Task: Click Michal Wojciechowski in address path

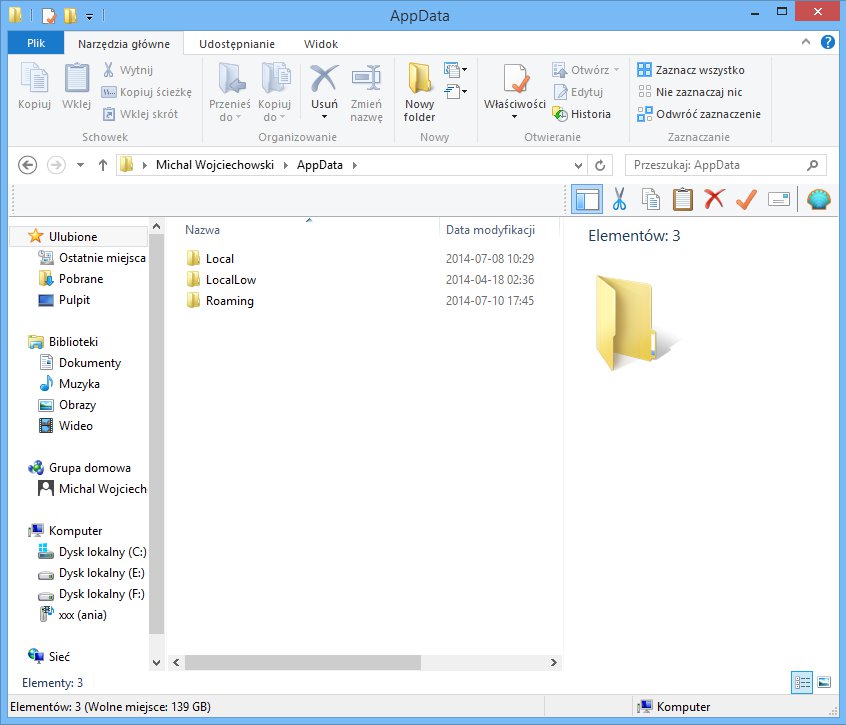Action: click(215, 165)
